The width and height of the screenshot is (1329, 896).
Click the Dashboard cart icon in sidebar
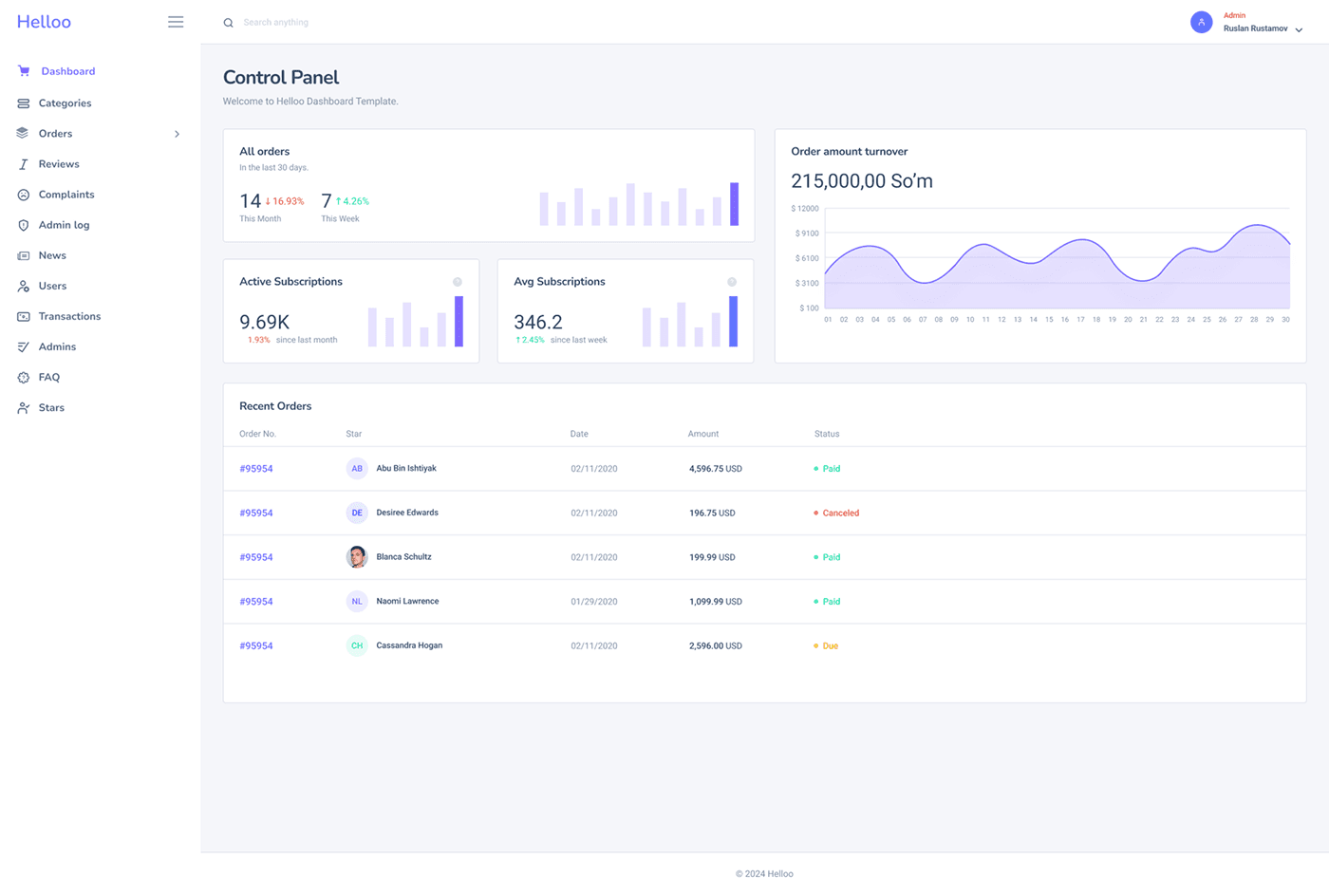click(x=24, y=71)
